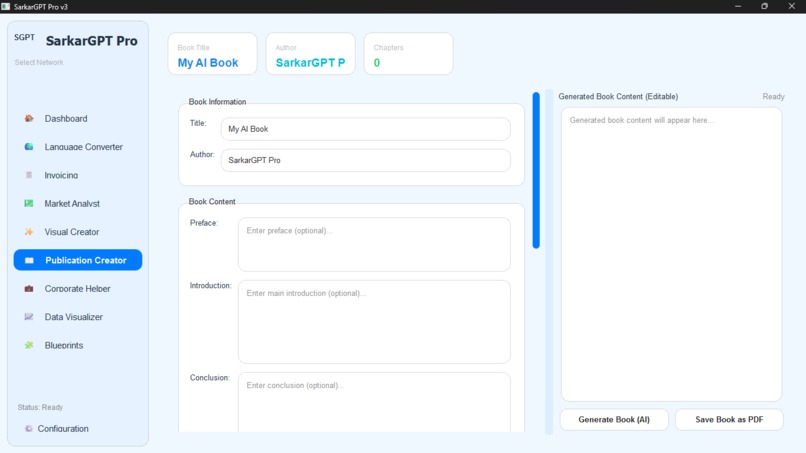Image resolution: width=806 pixels, height=453 pixels.
Task: Click Generate Book (AI) button
Action: coord(614,420)
